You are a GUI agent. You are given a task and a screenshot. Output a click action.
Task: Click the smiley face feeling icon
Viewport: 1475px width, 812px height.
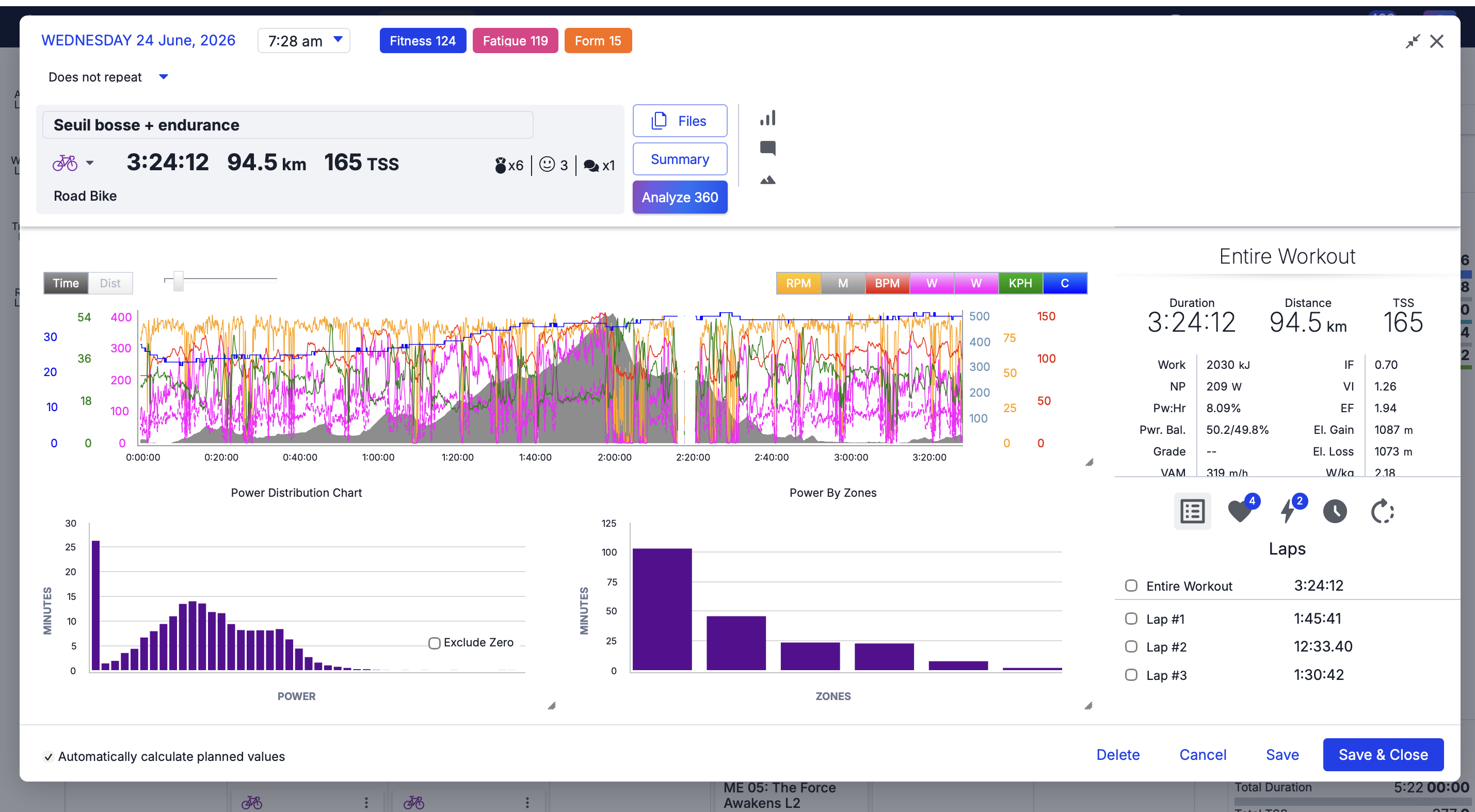[547, 164]
